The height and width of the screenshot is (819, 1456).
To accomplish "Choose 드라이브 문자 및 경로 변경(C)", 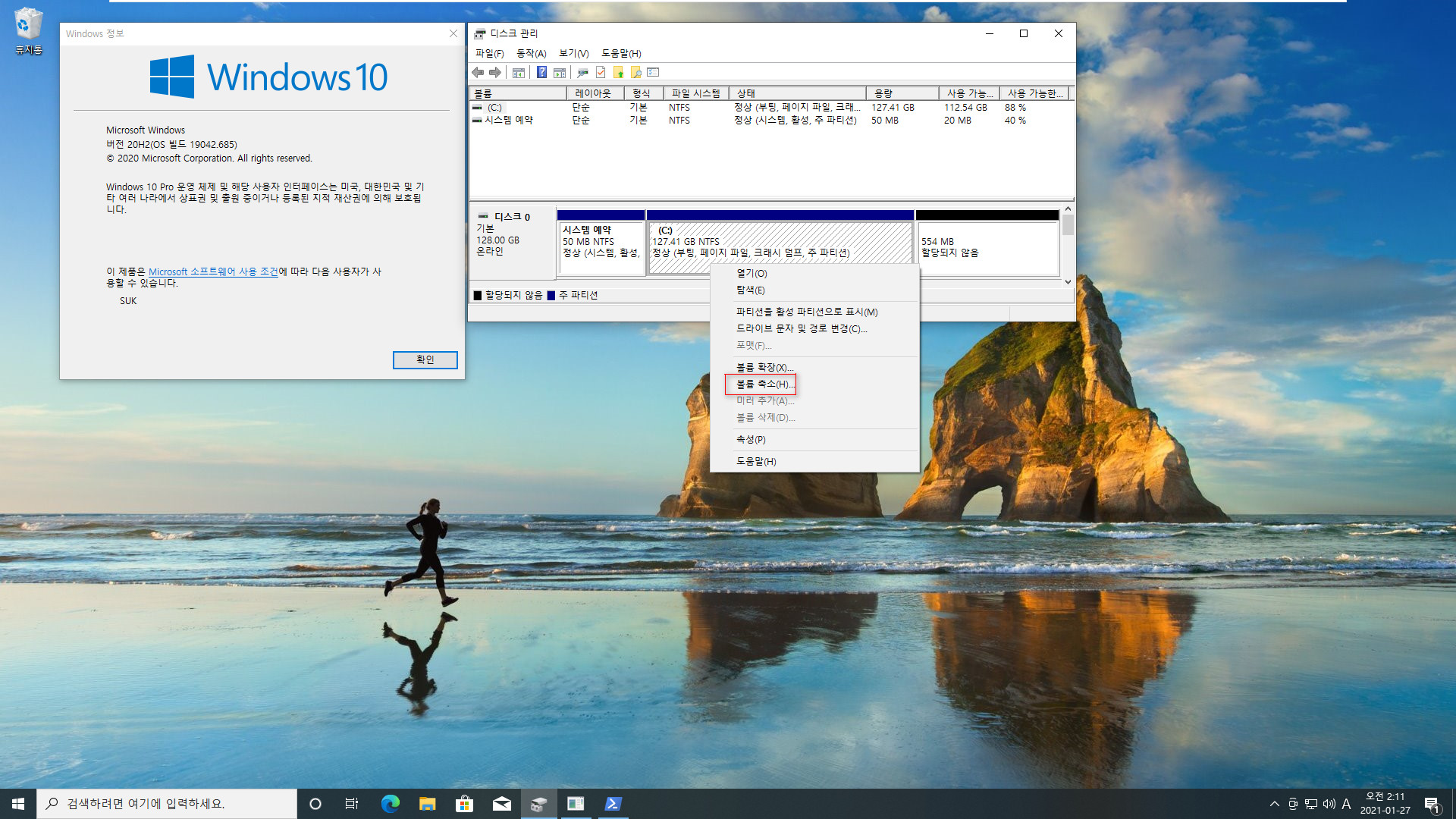I will pos(814,328).
